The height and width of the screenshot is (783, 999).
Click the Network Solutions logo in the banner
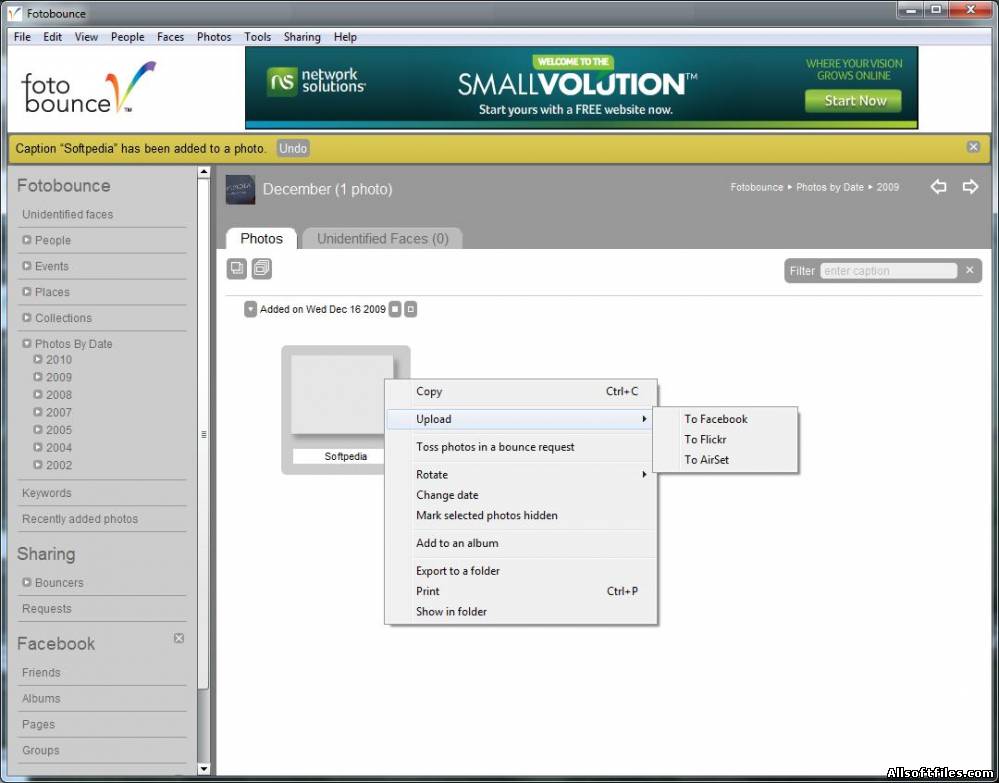pos(317,82)
